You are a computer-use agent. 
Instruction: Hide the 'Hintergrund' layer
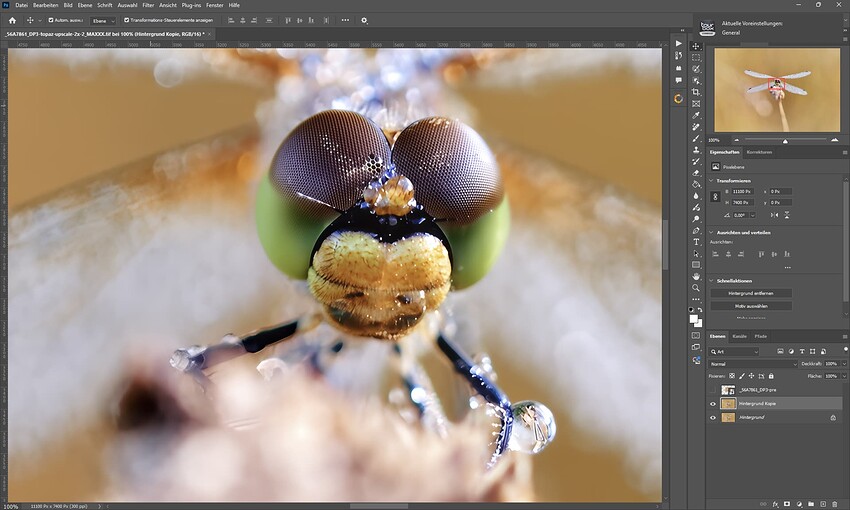pos(713,417)
